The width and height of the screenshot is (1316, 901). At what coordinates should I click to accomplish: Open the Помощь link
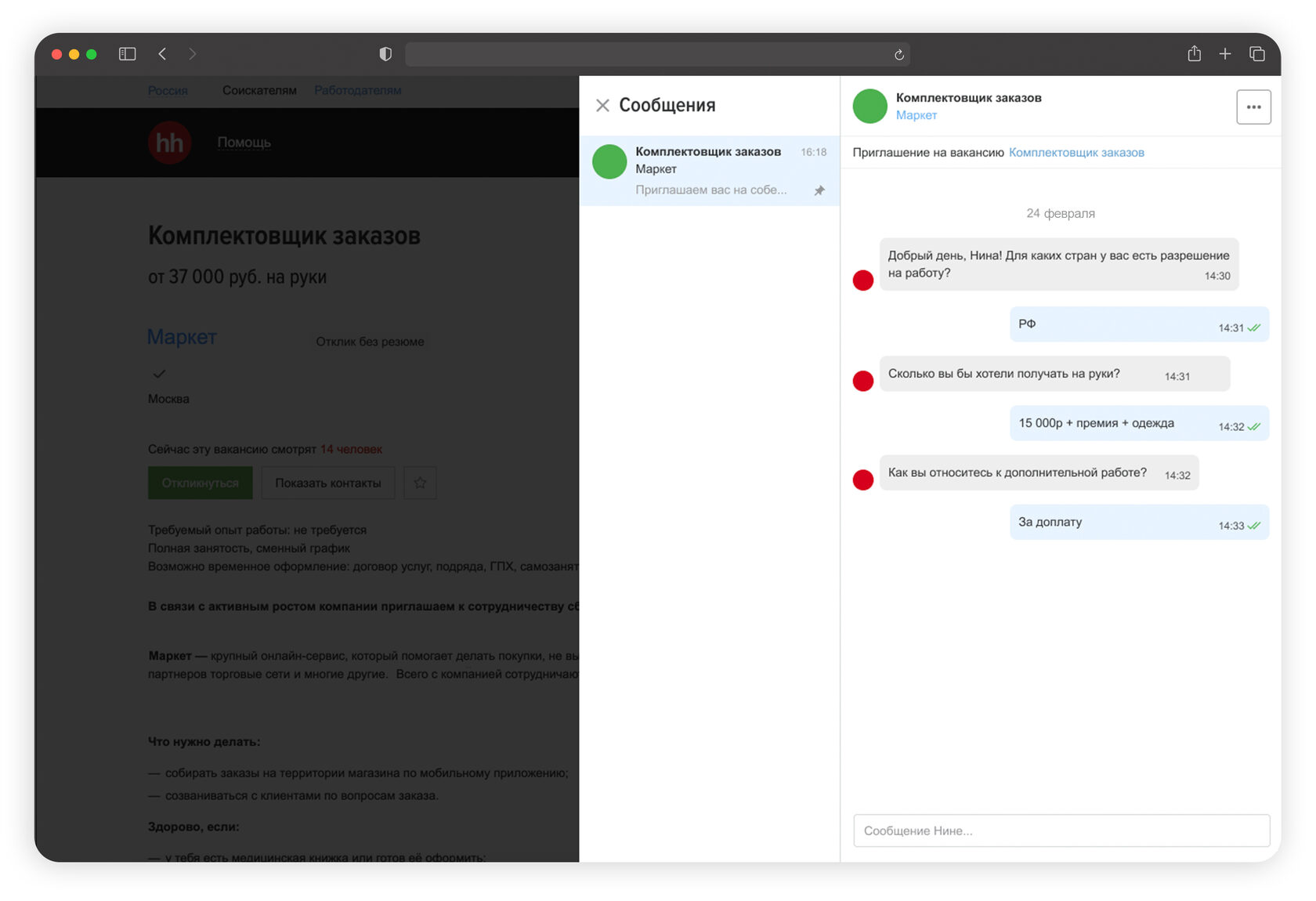pyautogui.click(x=244, y=143)
